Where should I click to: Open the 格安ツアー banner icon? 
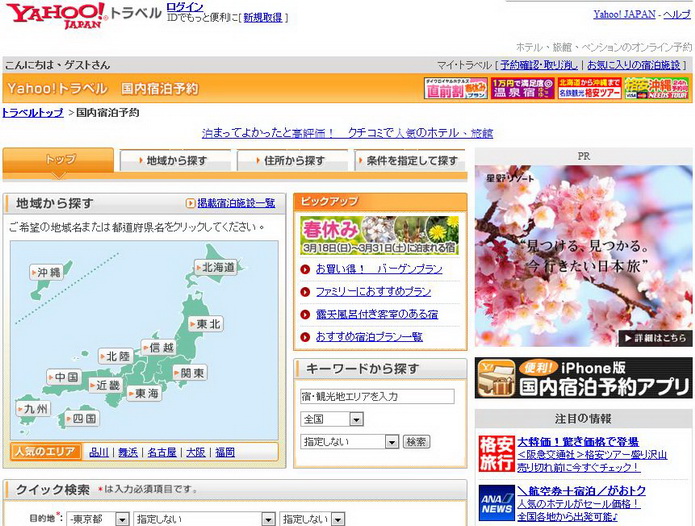[x=589, y=88]
